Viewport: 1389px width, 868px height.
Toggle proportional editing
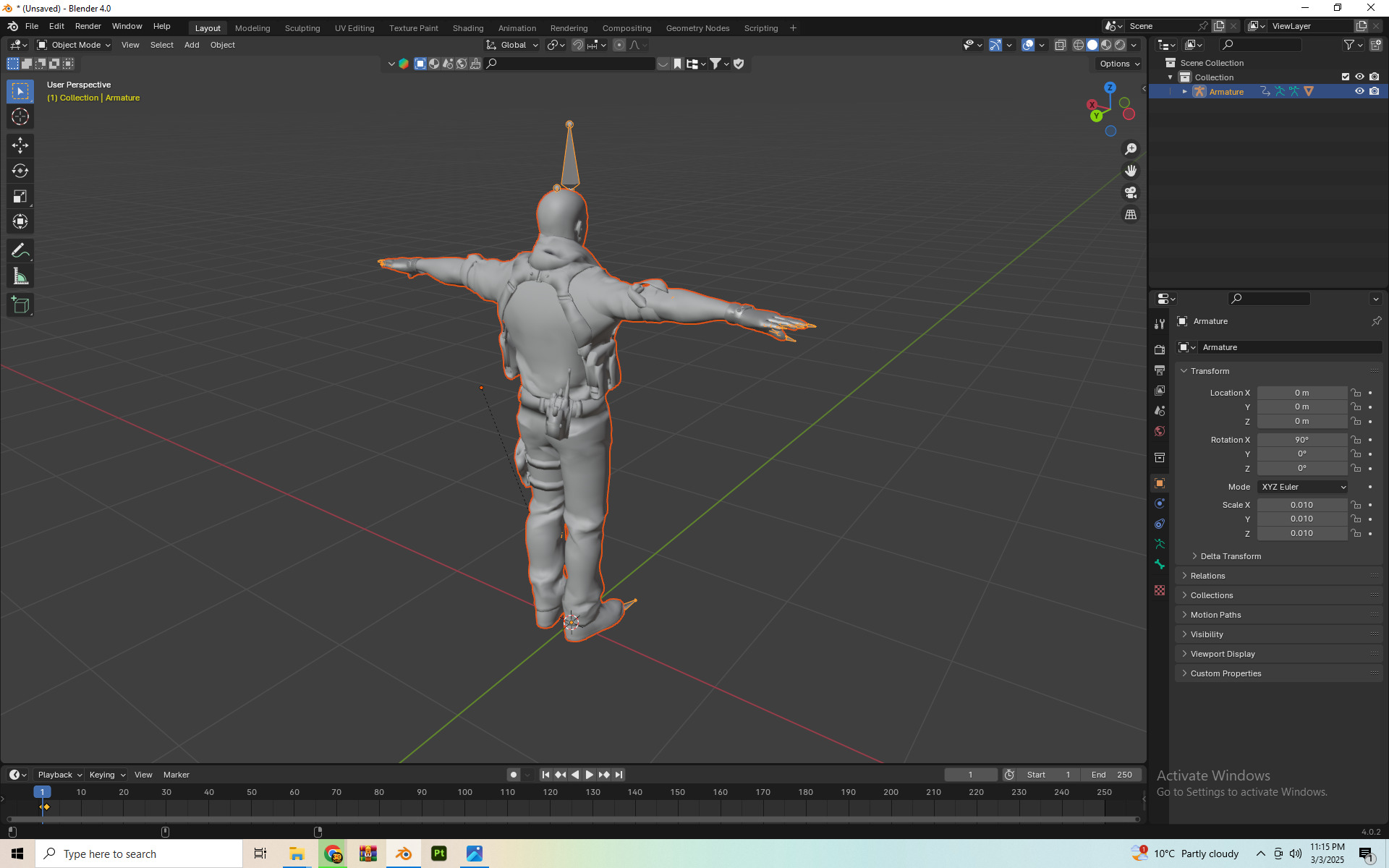tap(619, 45)
